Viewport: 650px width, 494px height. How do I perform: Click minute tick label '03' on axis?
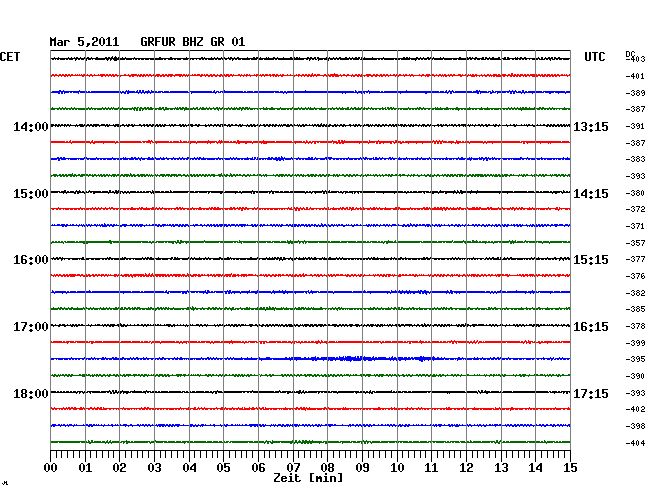(154, 467)
